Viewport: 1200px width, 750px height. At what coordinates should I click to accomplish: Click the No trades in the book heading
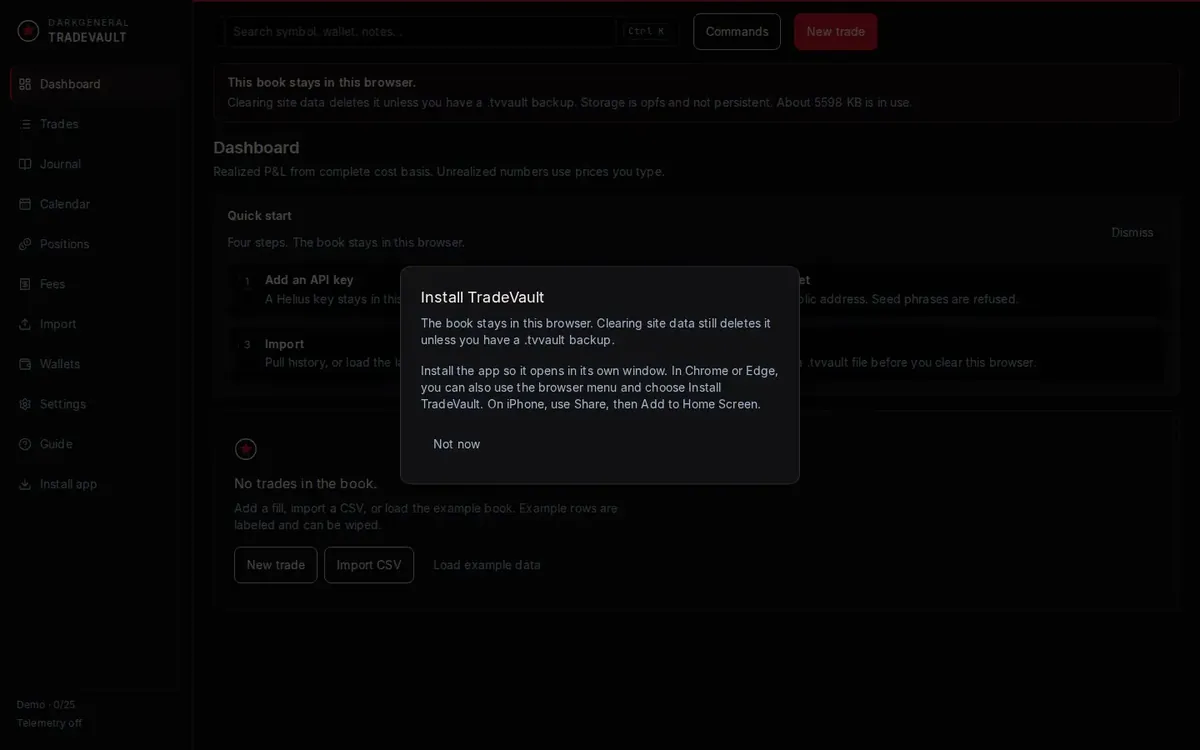[x=306, y=483]
